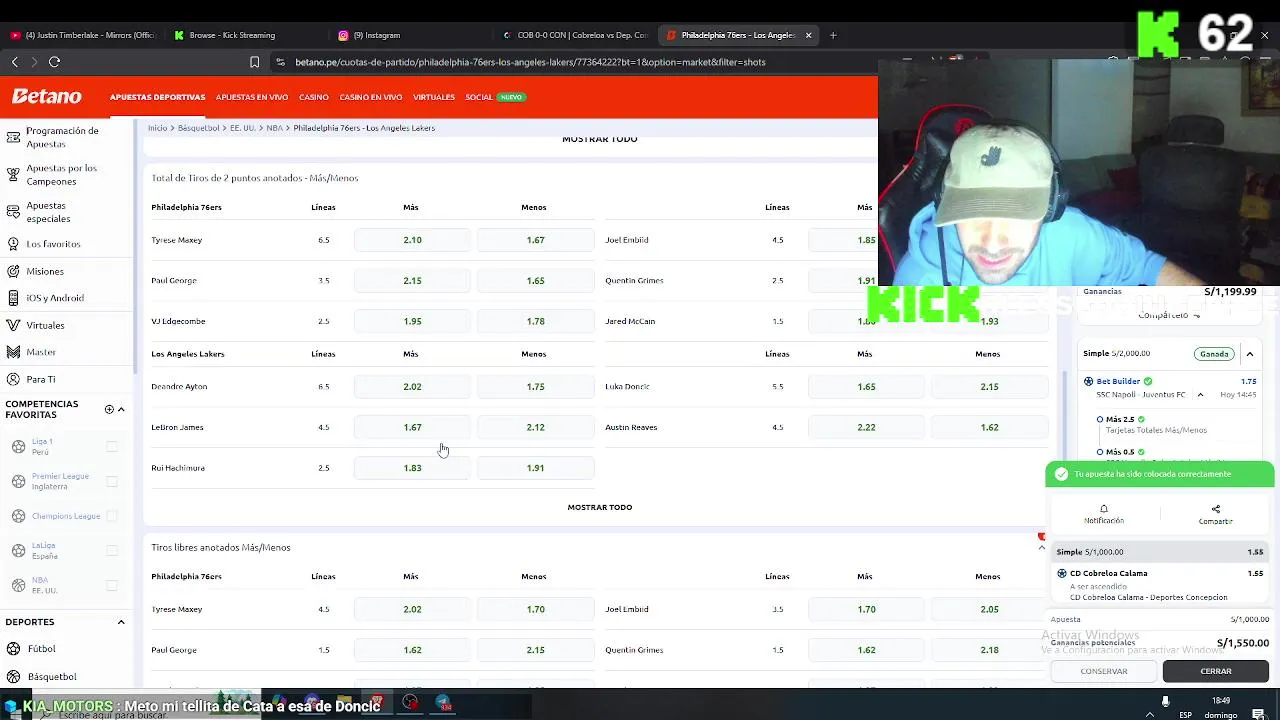Open Casino en Vivo menu item
Viewport: 1280px width, 720px height.
(370, 97)
